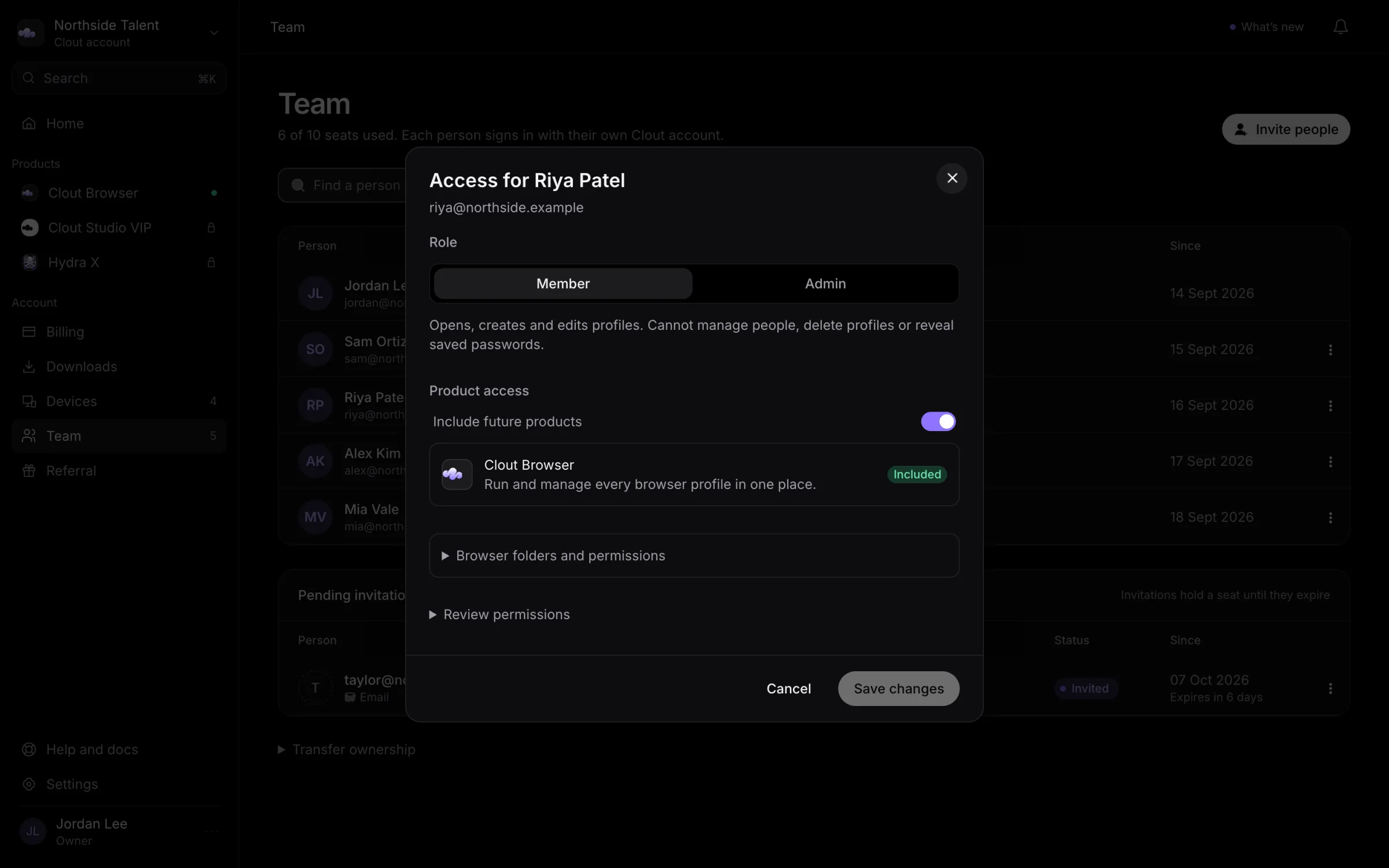
Task: Open What's new link
Action: [1267, 27]
